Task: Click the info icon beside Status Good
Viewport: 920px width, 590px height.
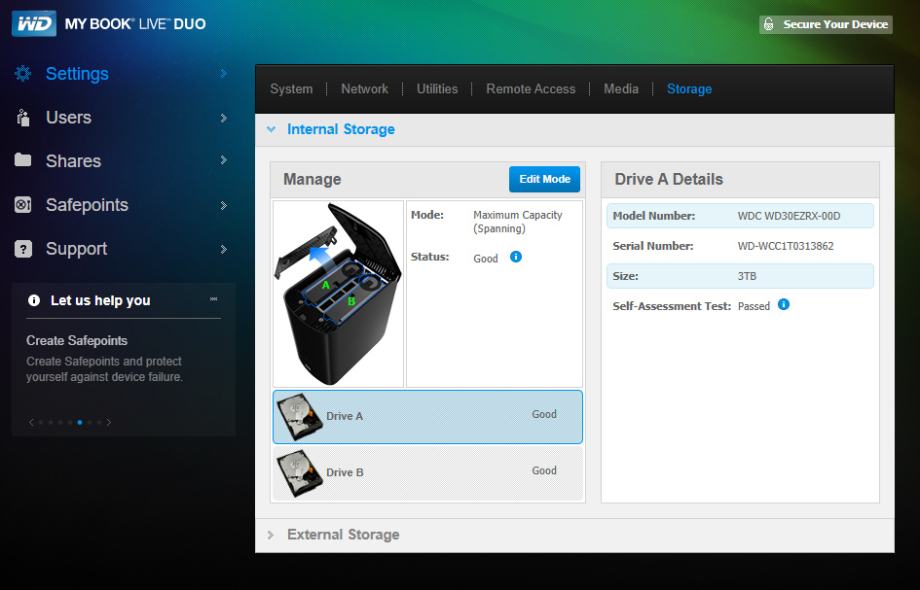Action: 516,257
